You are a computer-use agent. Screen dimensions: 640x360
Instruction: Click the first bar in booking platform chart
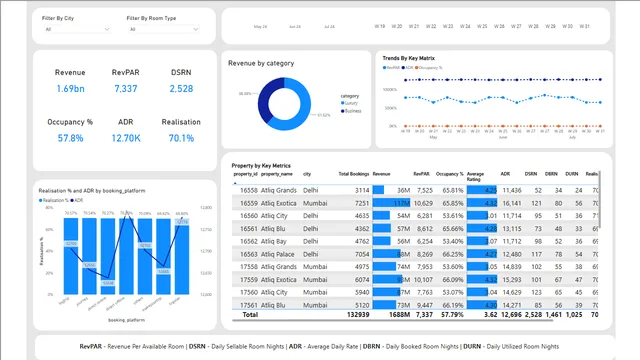[x=71, y=256]
